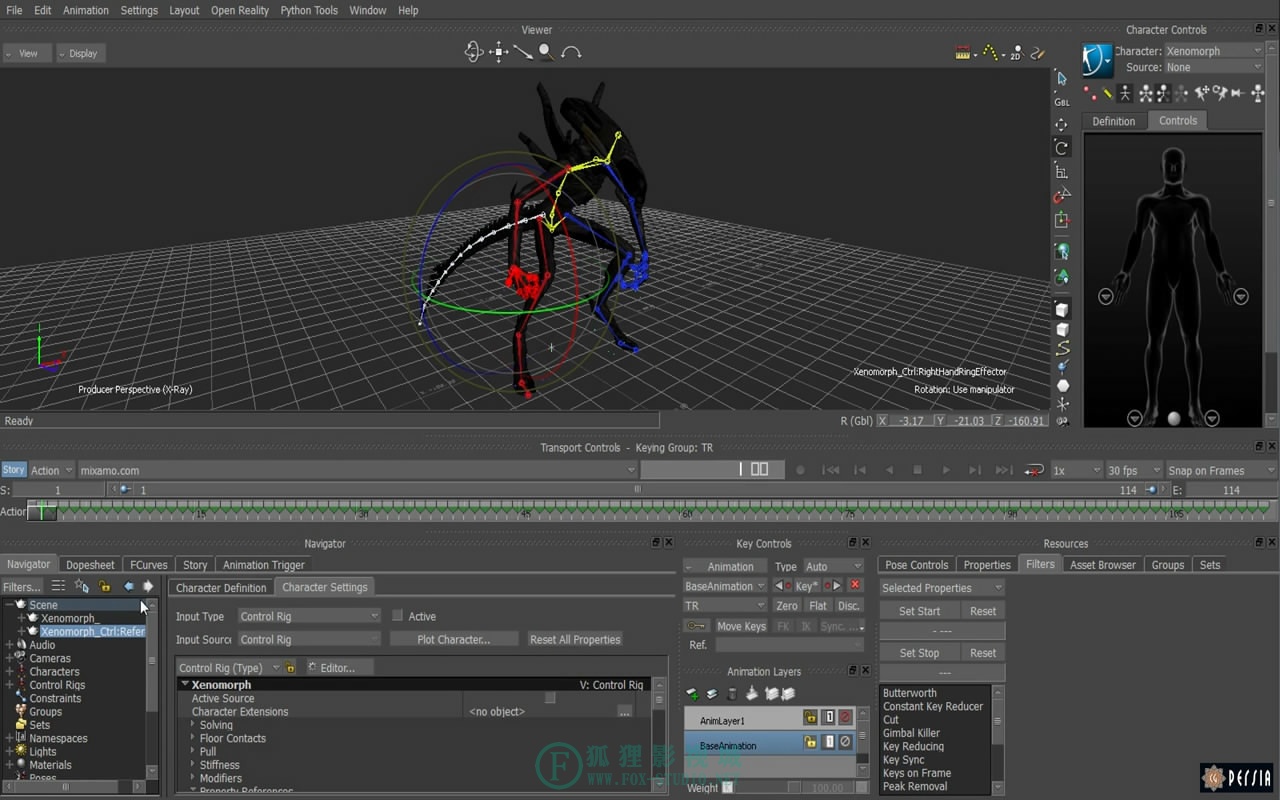This screenshot has width=1280, height=800.
Task: Click the Plot Character button
Action: [454, 639]
